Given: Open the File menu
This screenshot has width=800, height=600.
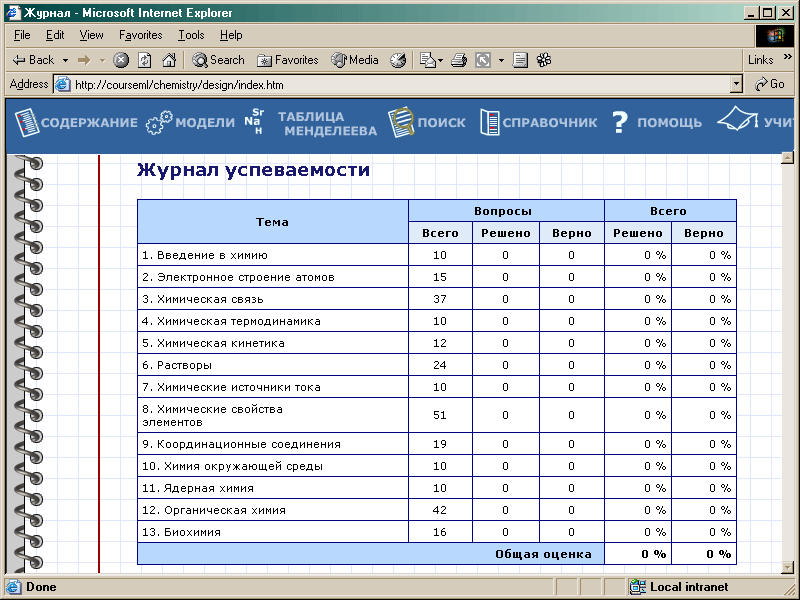Looking at the screenshot, I should tap(22, 35).
